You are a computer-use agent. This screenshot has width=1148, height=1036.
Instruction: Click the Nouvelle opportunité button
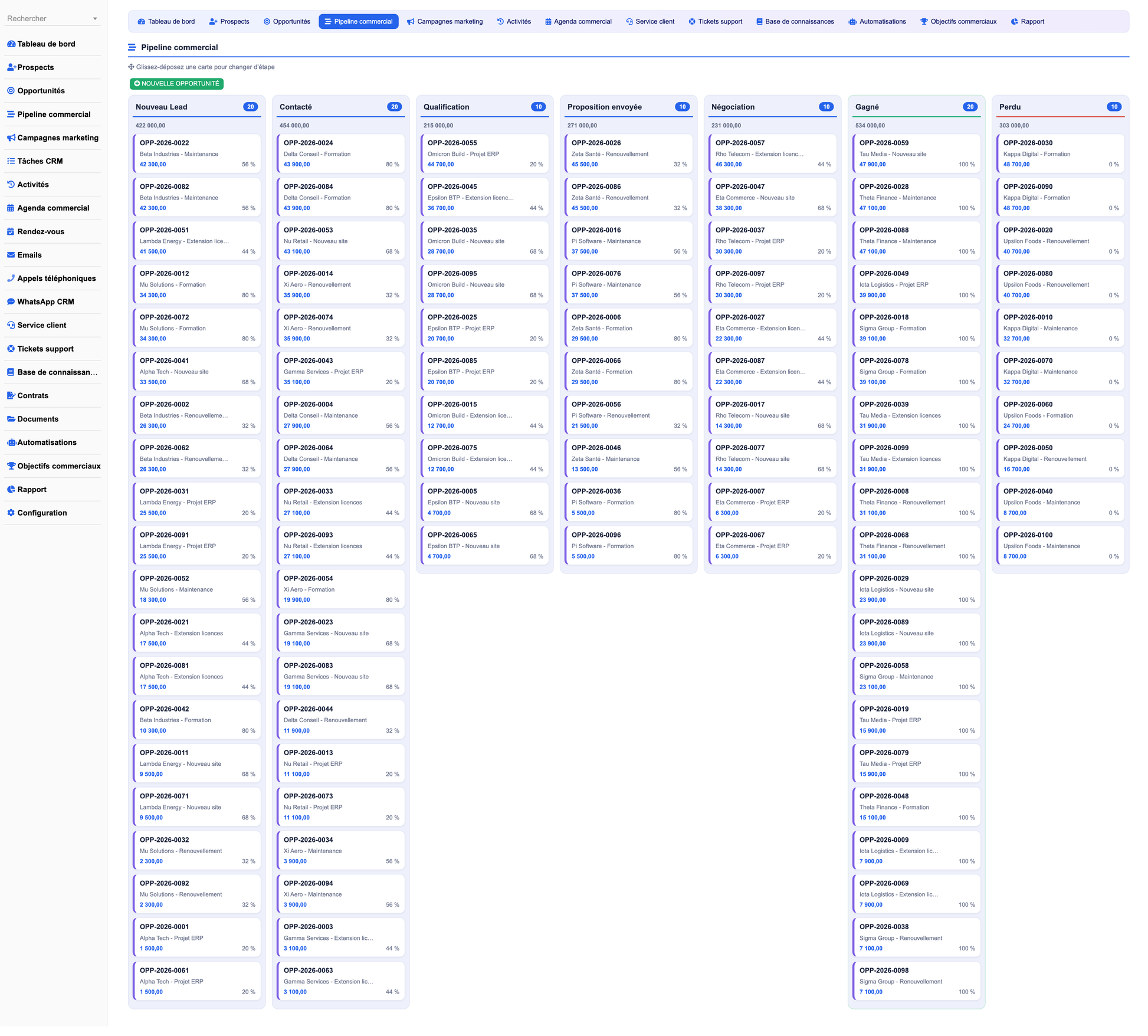[177, 84]
